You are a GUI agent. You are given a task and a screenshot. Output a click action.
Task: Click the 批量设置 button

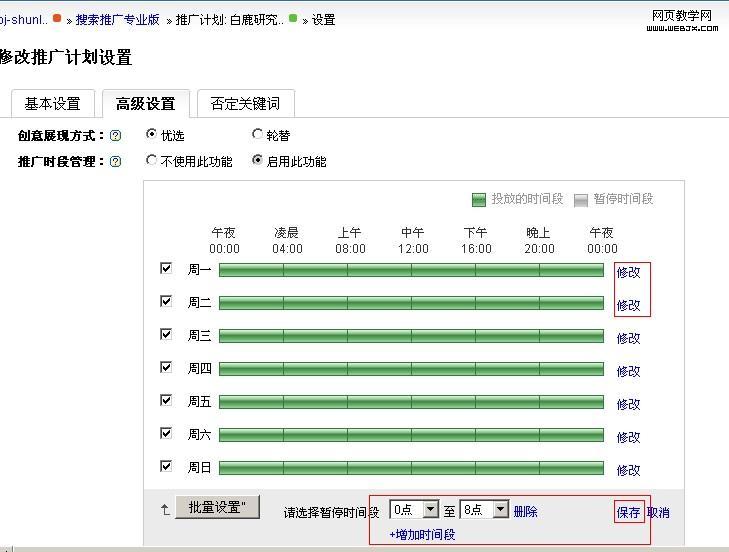[x=217, y=507]
